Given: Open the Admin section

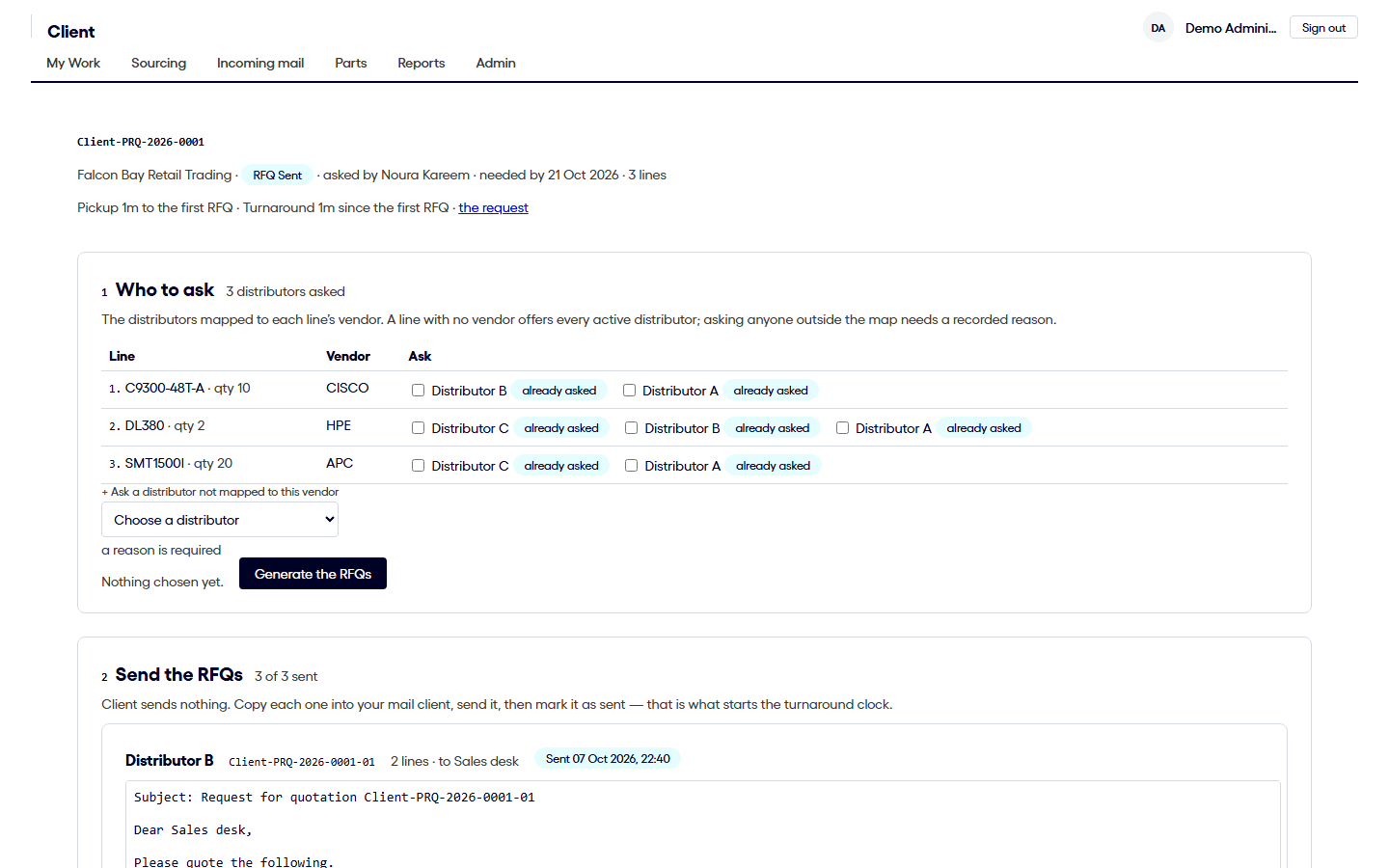Looking at the screenshot, I should pos(496,63).
